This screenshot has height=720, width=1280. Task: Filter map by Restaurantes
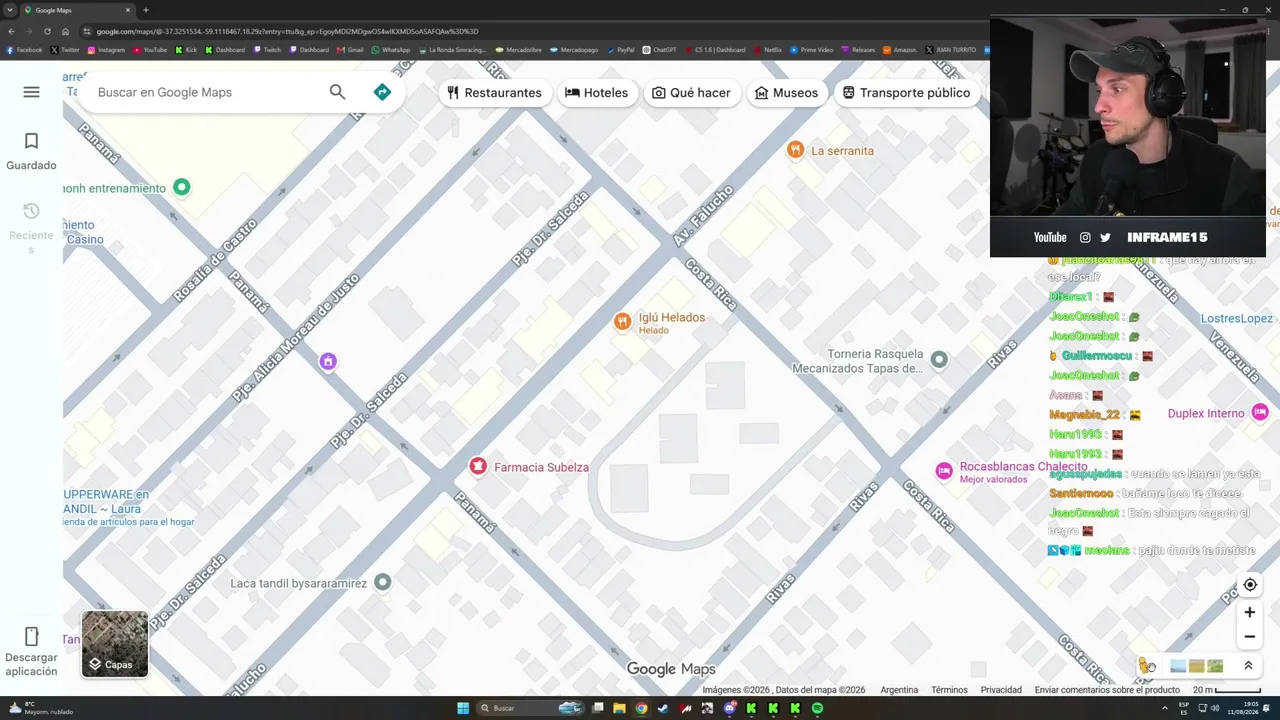pos(494,93)
